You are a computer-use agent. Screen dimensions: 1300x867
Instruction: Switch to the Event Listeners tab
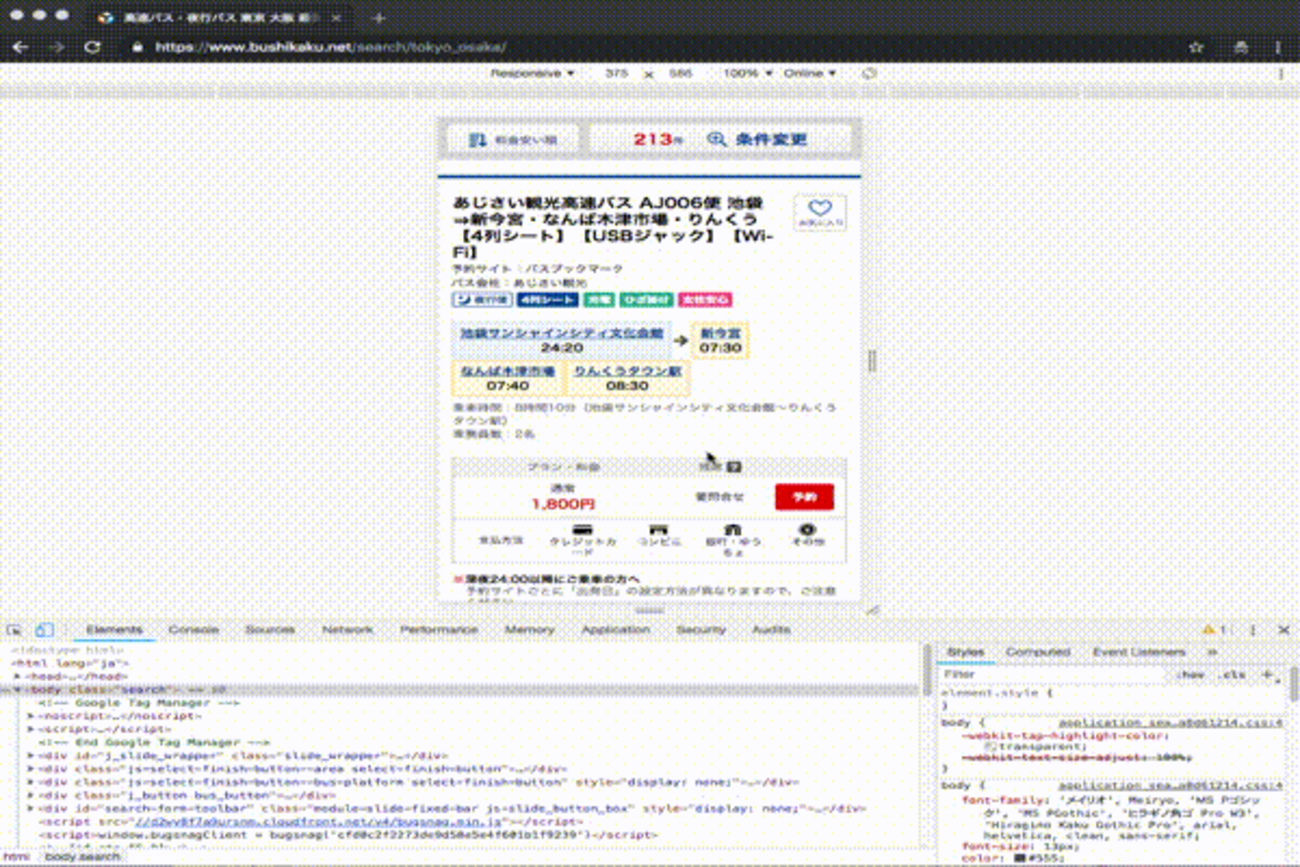(1138, 652)
